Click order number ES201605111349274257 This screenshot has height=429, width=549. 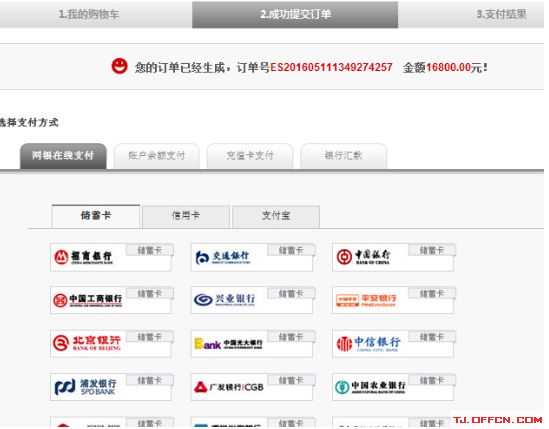pyautogui.click(x=331, y=67)
